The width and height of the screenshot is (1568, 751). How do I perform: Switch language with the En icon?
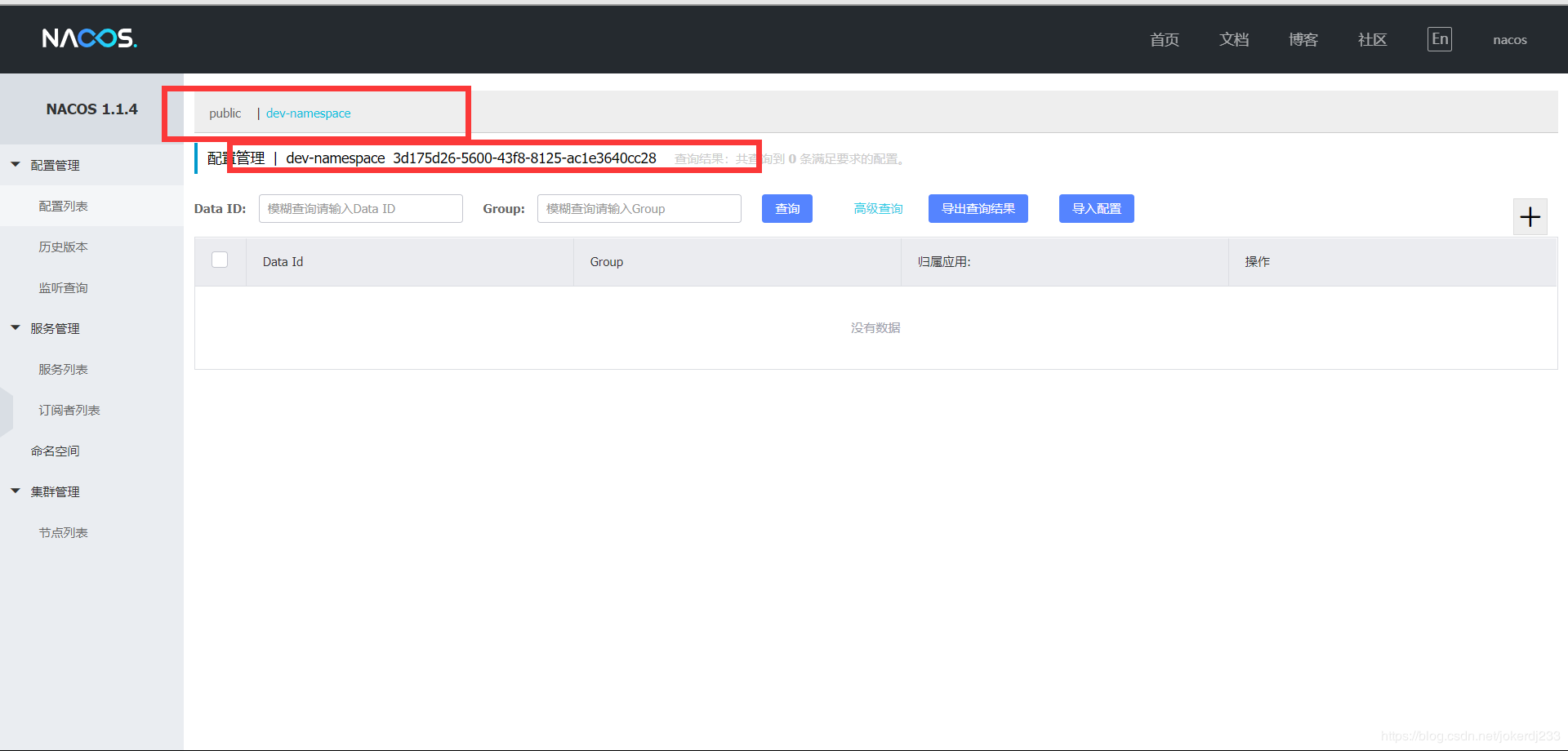coord(1439,39)
